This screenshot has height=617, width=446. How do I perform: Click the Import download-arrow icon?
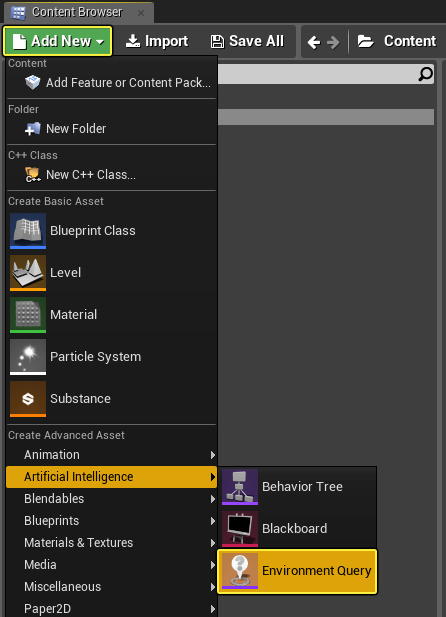(x=133, y=41)
